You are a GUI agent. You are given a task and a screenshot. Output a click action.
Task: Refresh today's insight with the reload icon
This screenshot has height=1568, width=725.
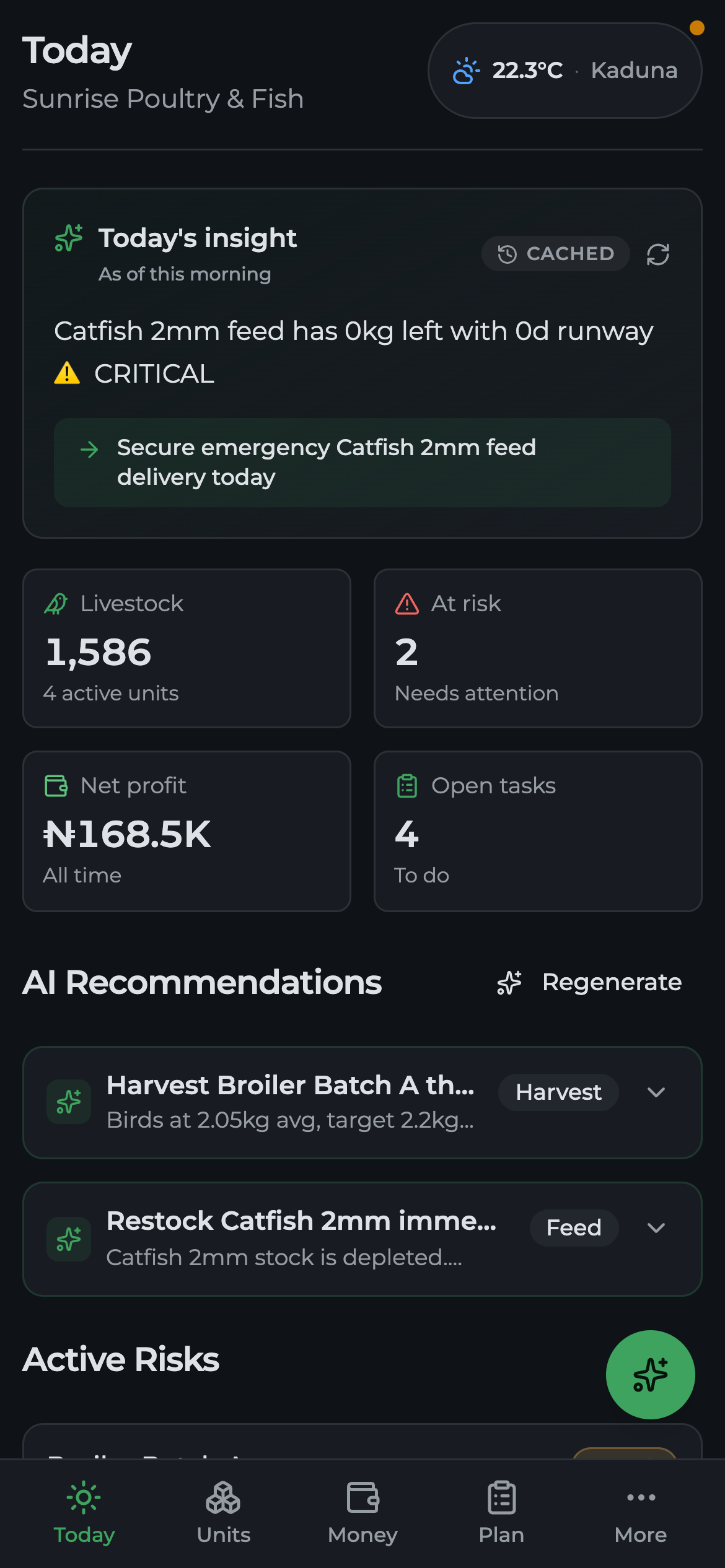657,254
